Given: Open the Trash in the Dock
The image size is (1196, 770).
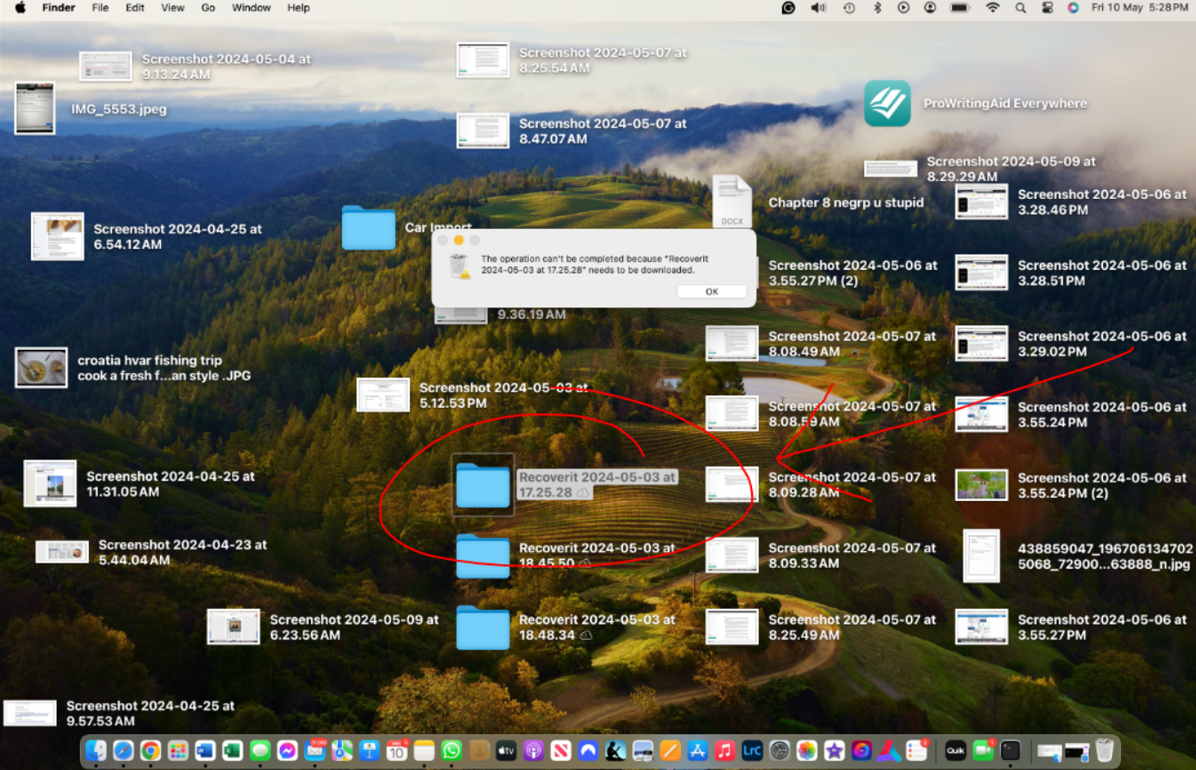Looking at the screenshot, I should point(1104,751).
